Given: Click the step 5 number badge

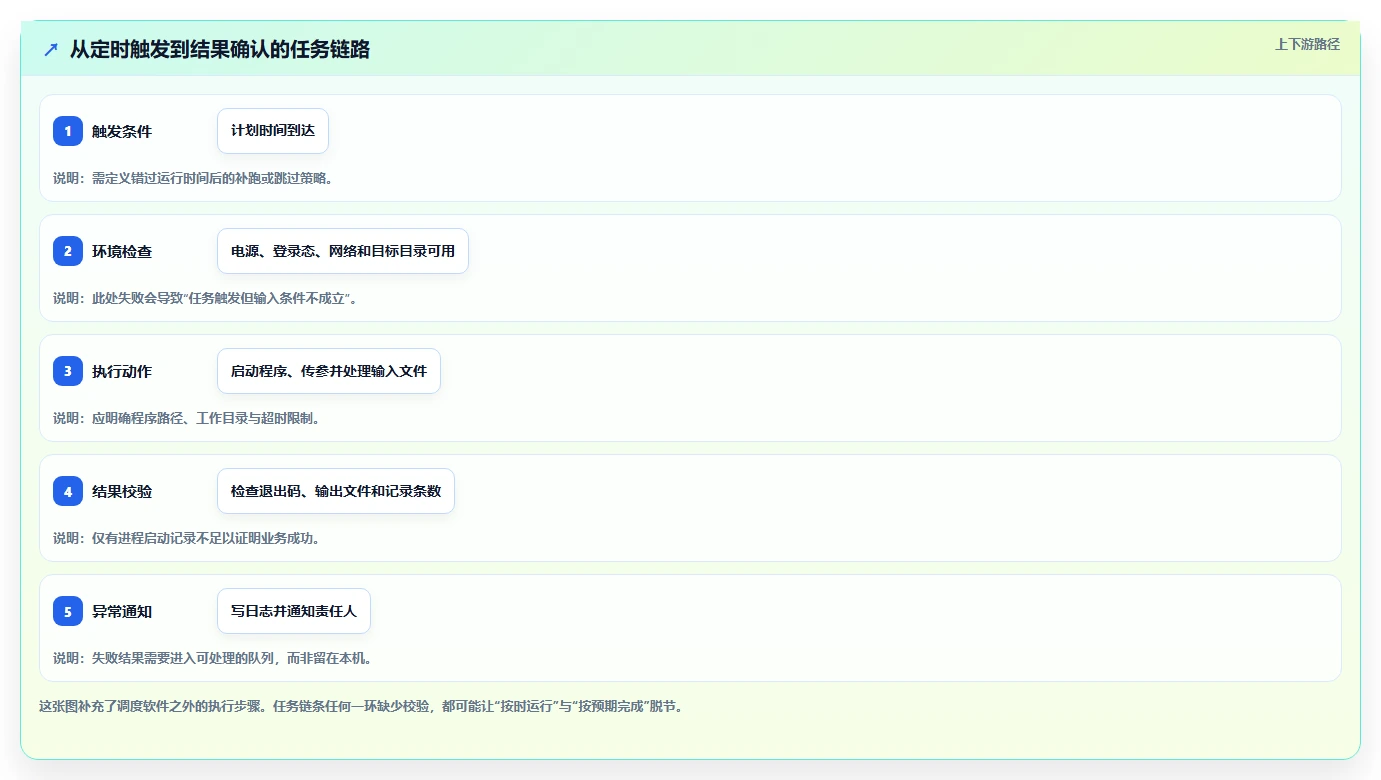Looking at the screenshot, I should (x=68, y=611).
